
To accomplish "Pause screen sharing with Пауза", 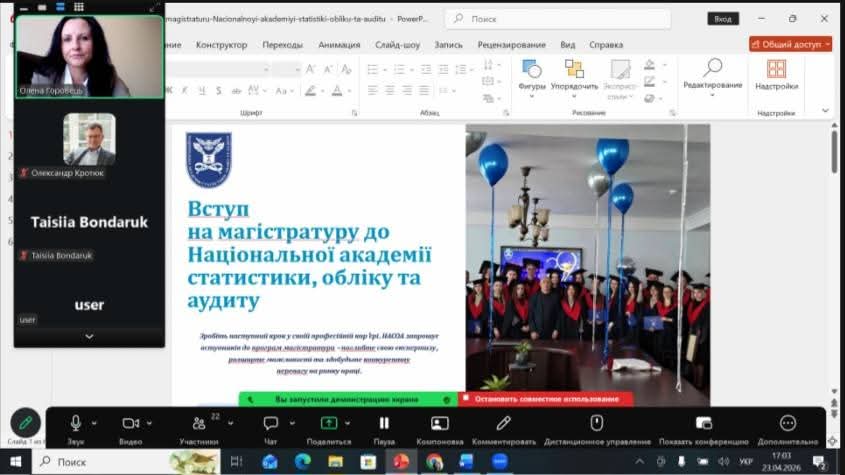I will pos(384,423).
